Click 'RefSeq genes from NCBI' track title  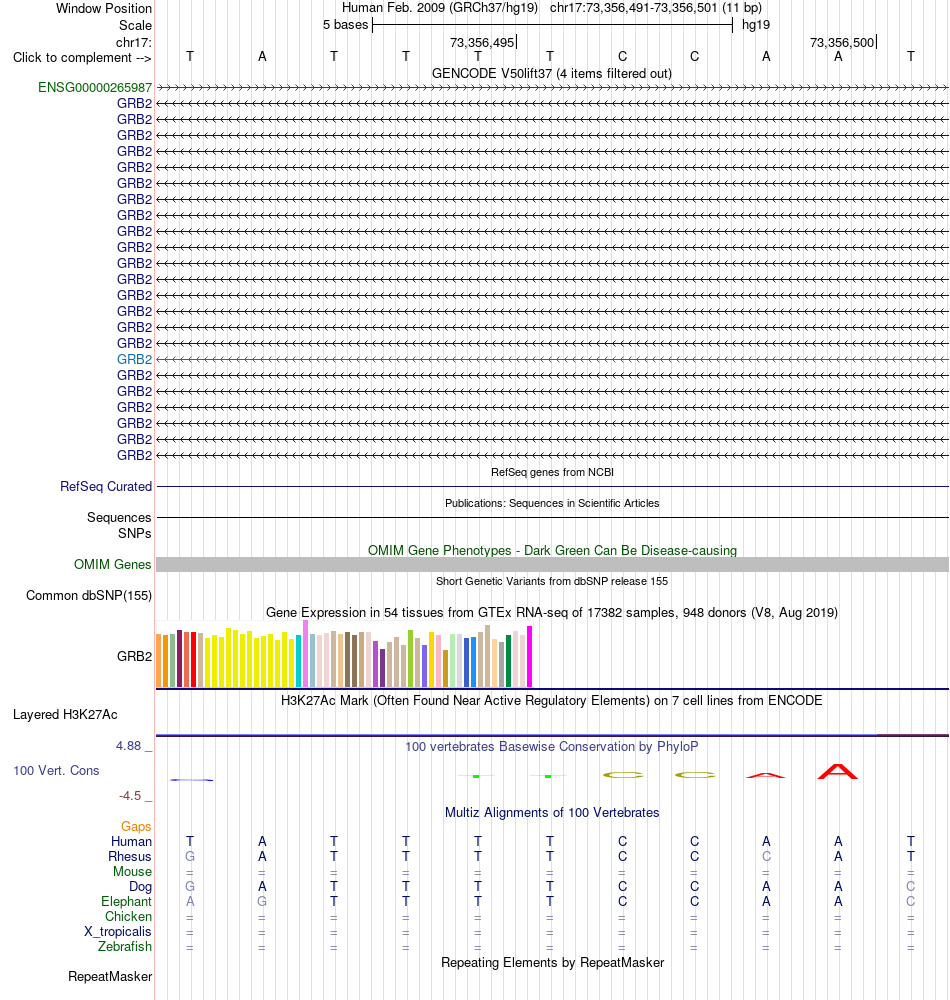[552, 472]
